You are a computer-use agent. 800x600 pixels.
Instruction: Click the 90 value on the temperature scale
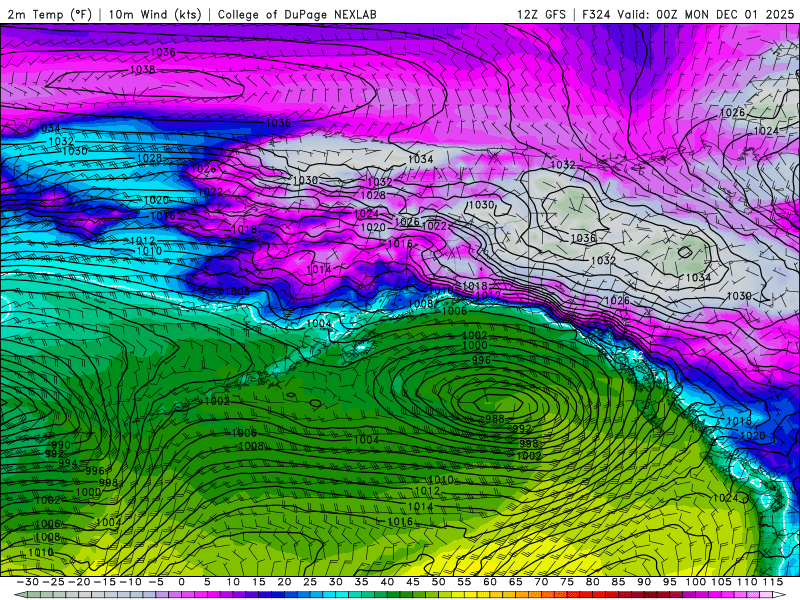coord(644,582)
